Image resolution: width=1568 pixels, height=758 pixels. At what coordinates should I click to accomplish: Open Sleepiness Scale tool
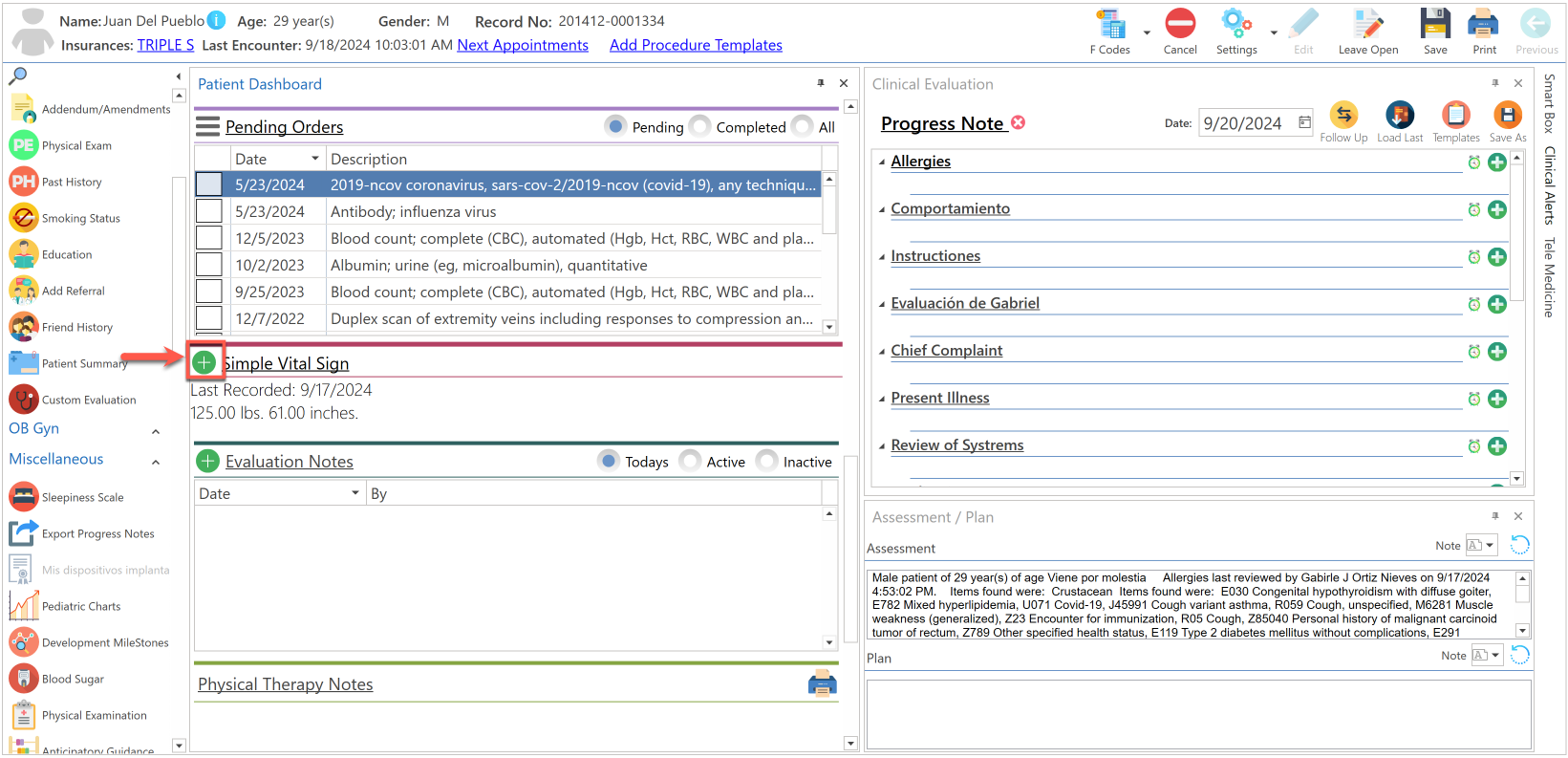click(67, 497)
